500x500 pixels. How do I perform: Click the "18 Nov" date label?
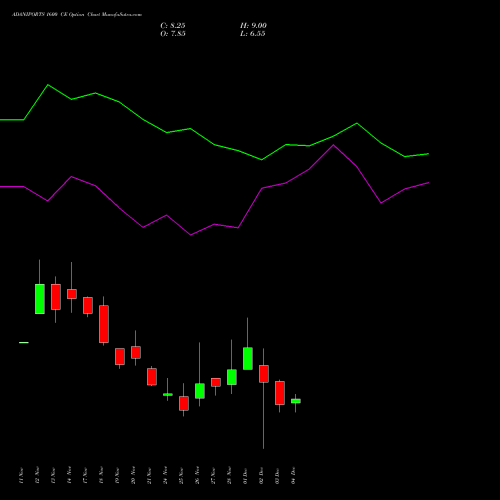pyautogui.click(x=101, y=475)
